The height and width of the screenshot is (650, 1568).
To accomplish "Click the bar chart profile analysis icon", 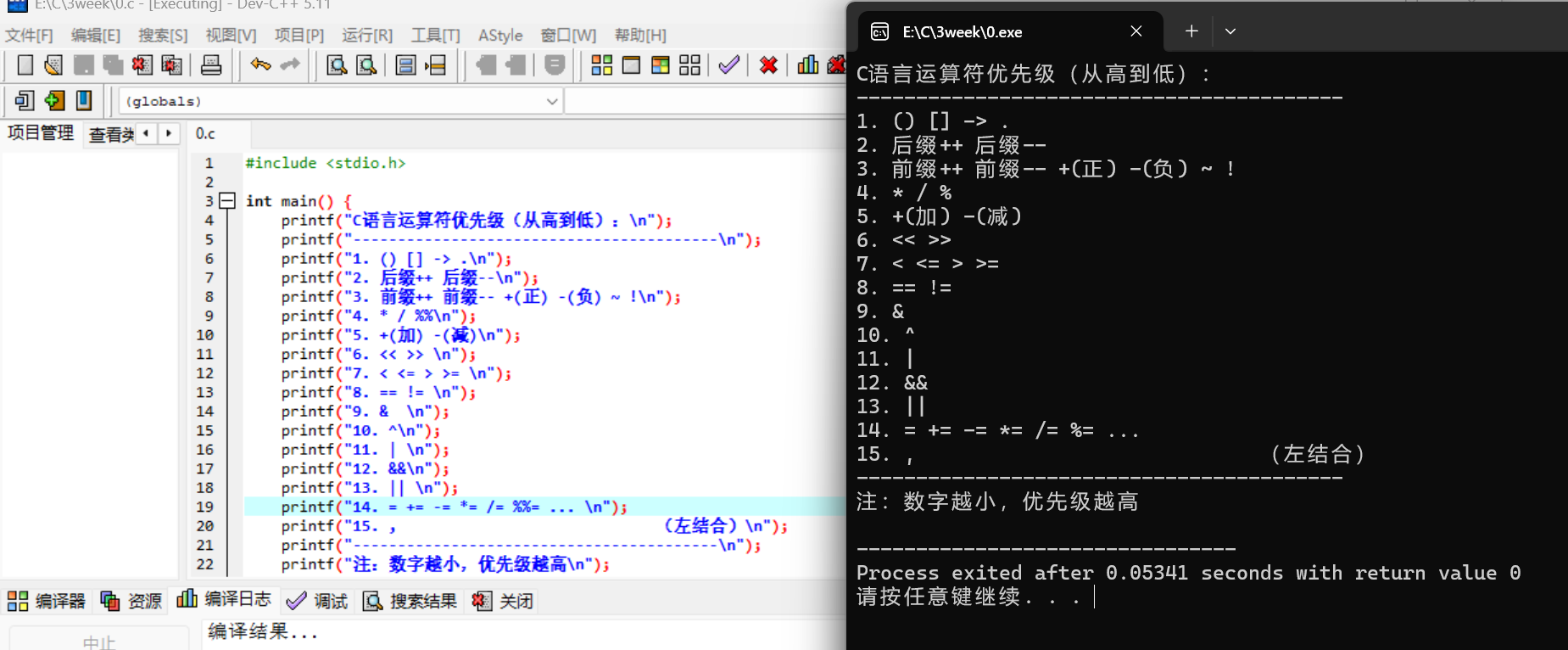I will (x=808, y=65).
